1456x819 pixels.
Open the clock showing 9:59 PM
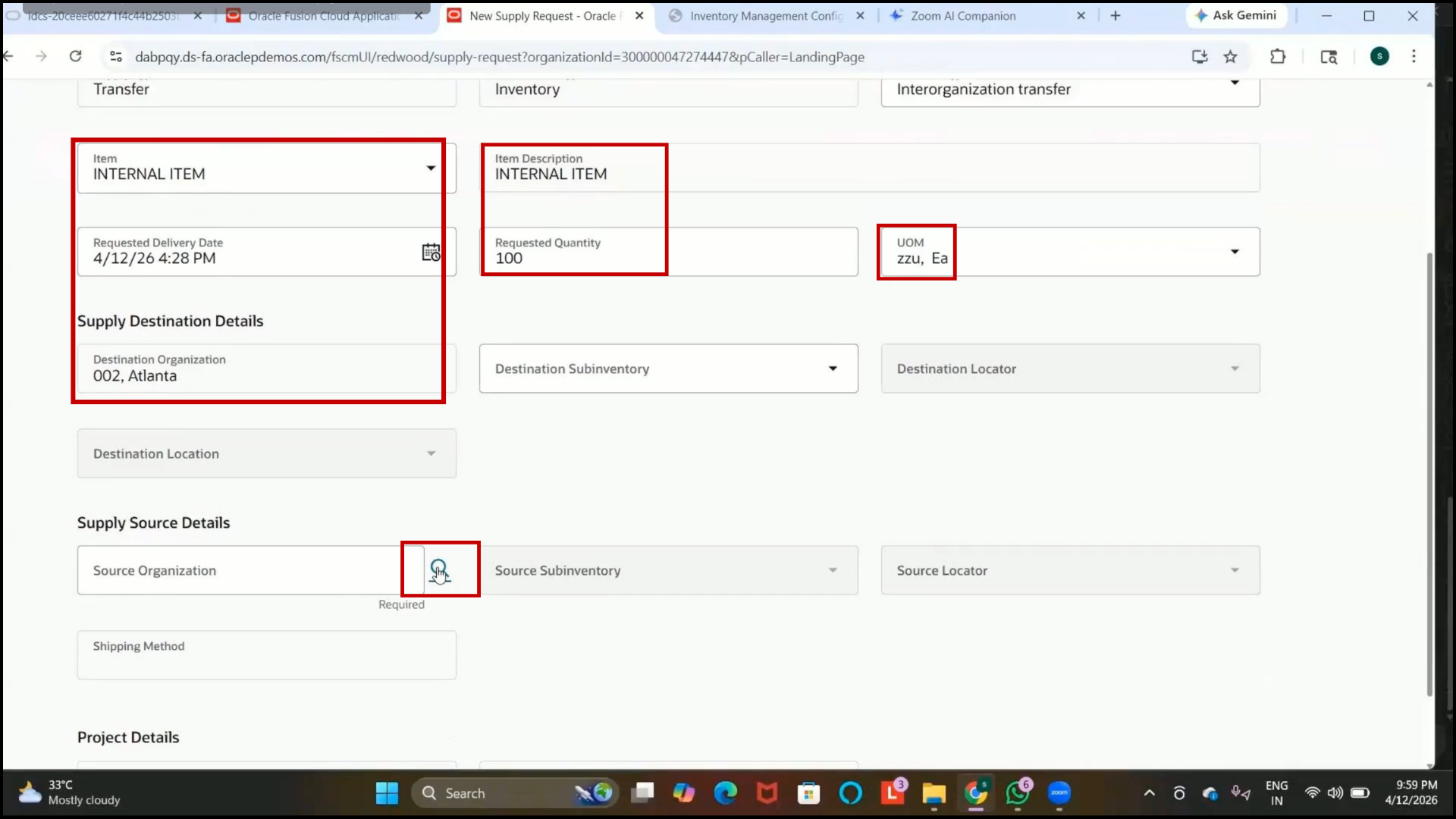[1411, 793]
